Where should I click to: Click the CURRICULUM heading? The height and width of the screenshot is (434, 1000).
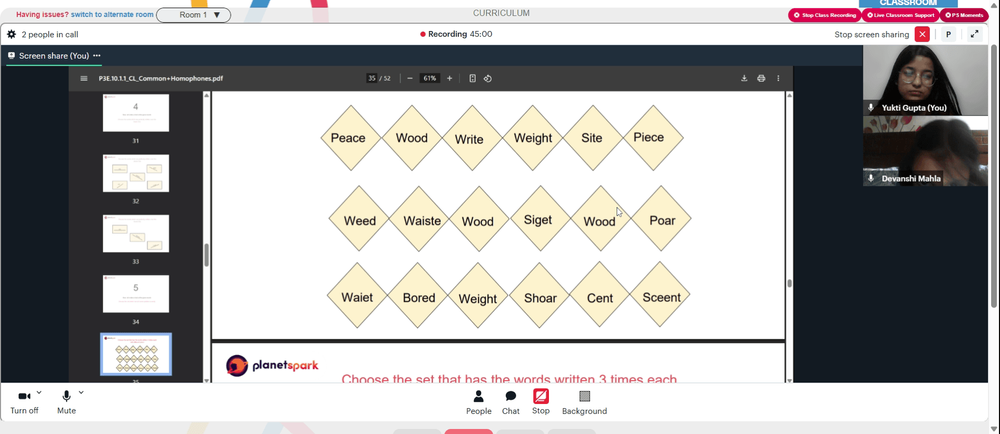coord(501,13)
